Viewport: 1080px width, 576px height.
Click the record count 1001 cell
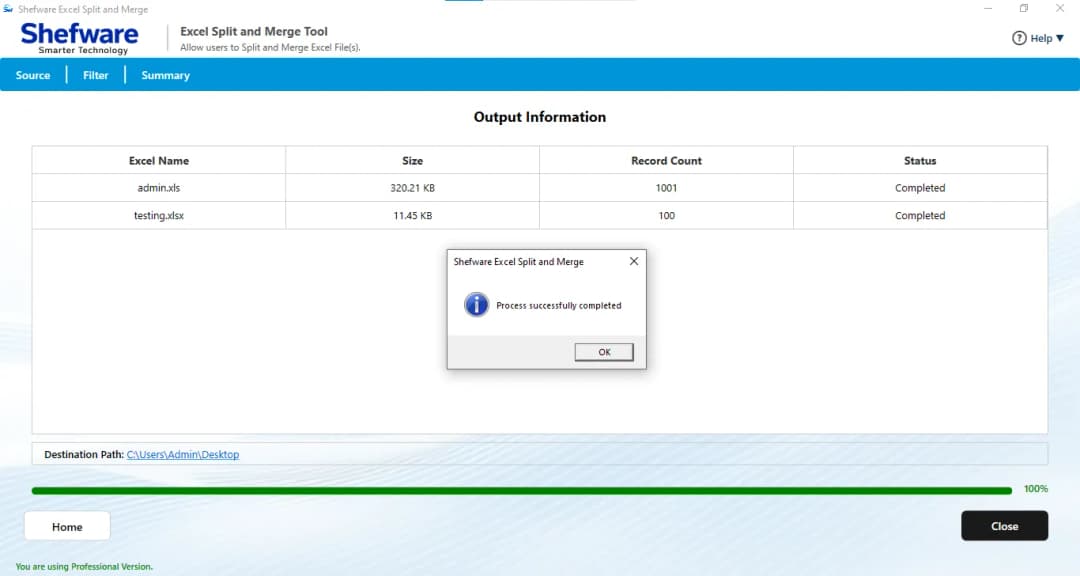(666, 187)
